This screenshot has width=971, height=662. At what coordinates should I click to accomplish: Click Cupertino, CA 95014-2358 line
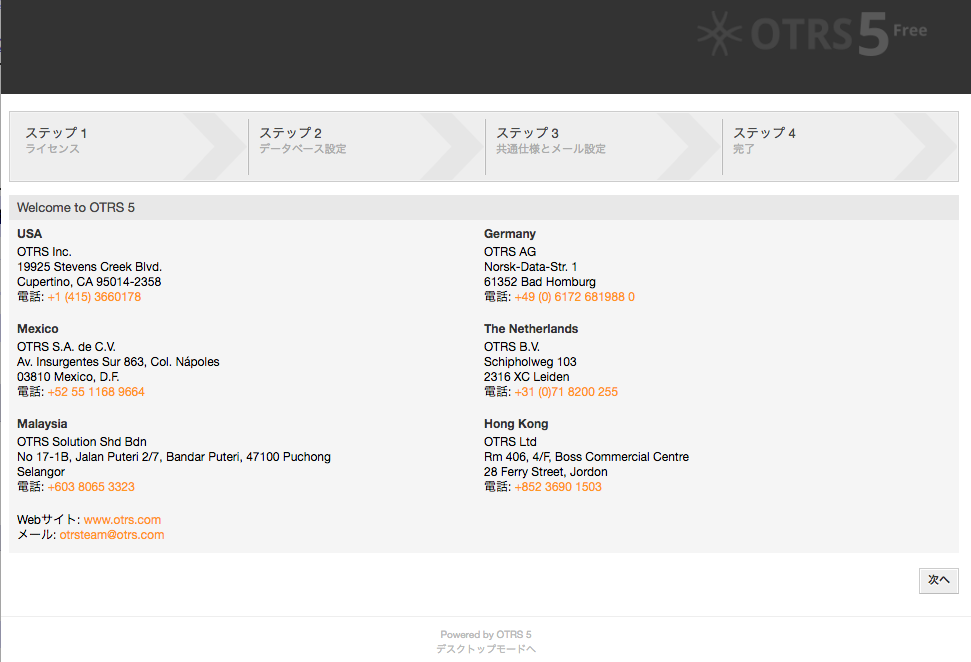tap(89, 282)
